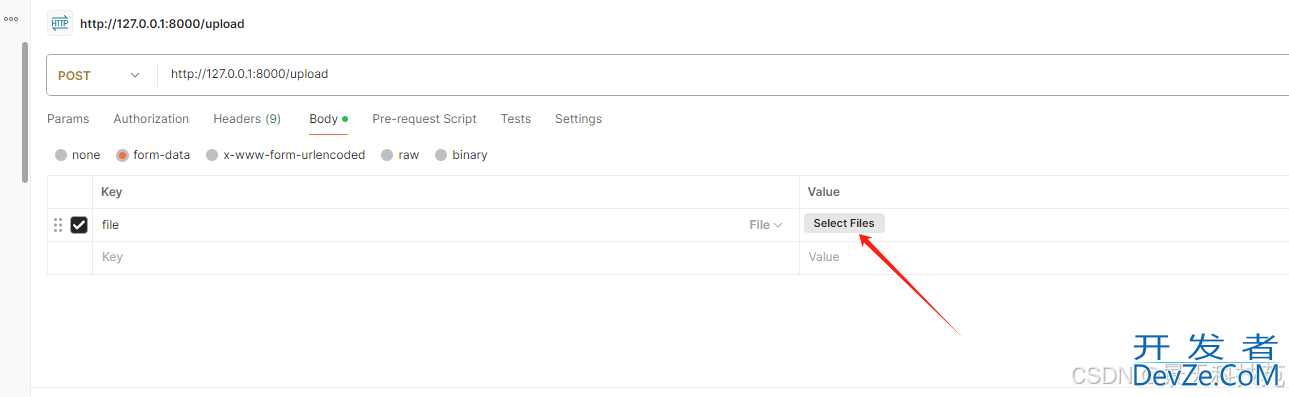Image resolution: width=1289 pixels, height=397 pixels.
Task: Select the form-data radio option
Action: coord(123,155)
